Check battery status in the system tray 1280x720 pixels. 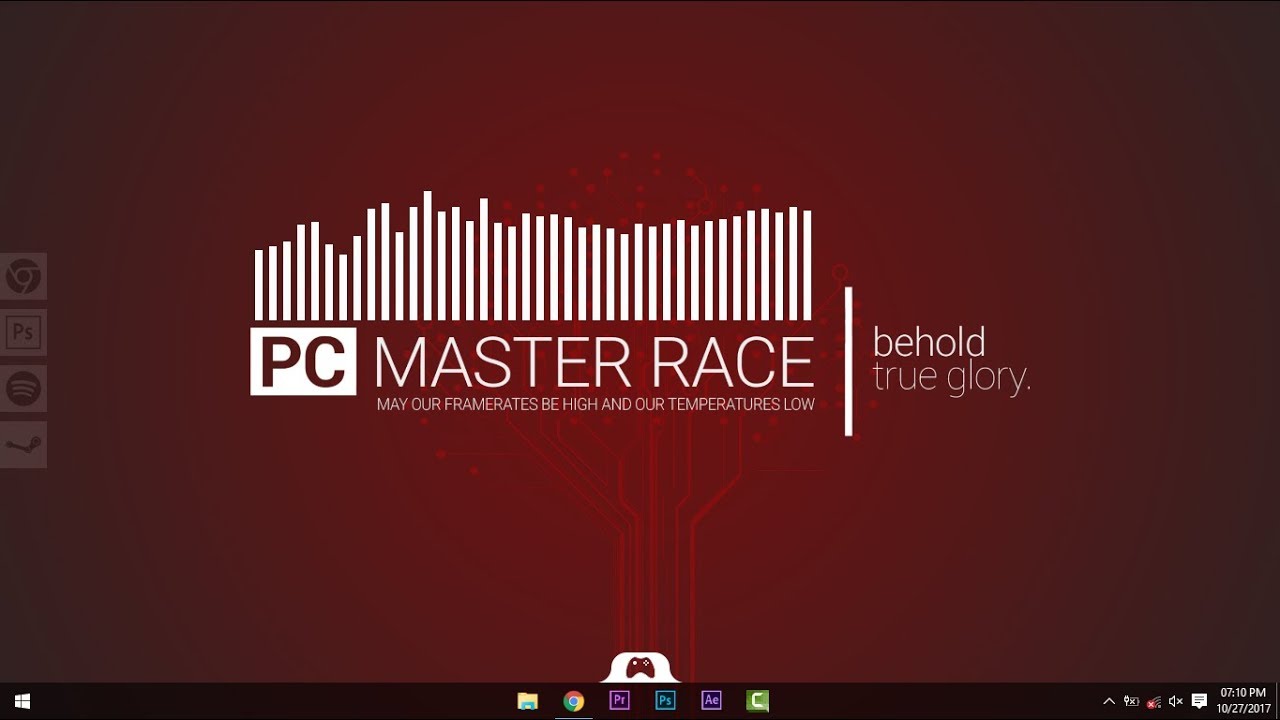click(x=1131, y=701)
